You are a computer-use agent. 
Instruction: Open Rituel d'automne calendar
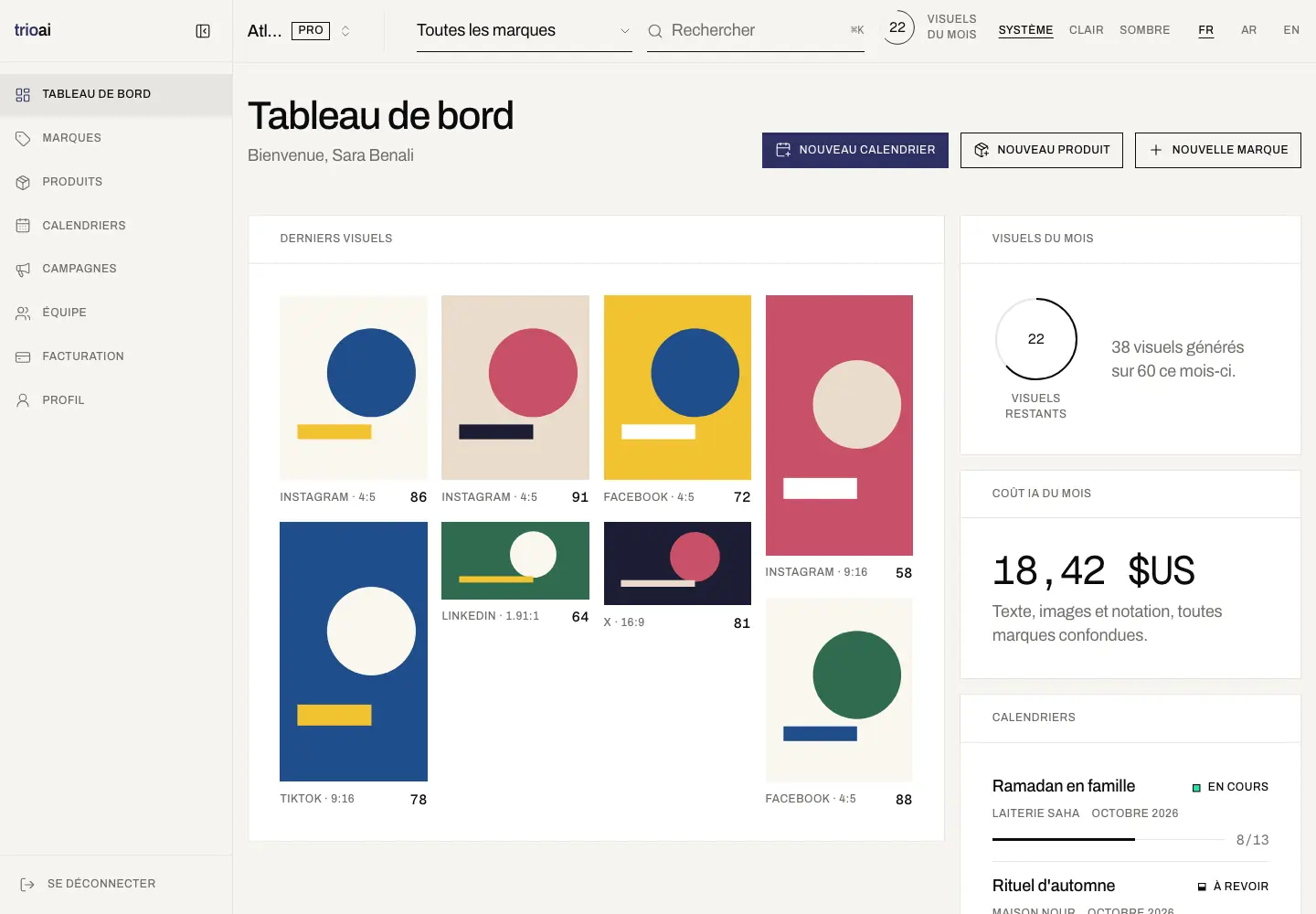point(1054,886)
